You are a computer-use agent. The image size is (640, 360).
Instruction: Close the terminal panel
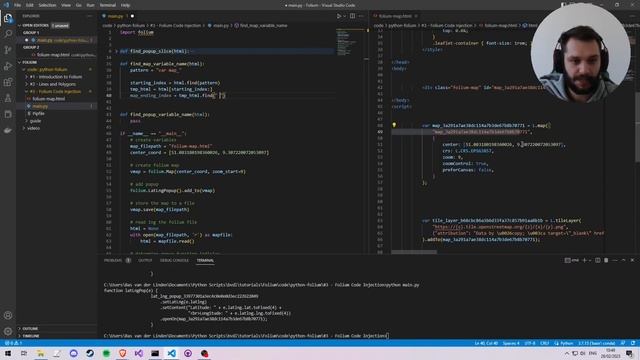point(632,260)
